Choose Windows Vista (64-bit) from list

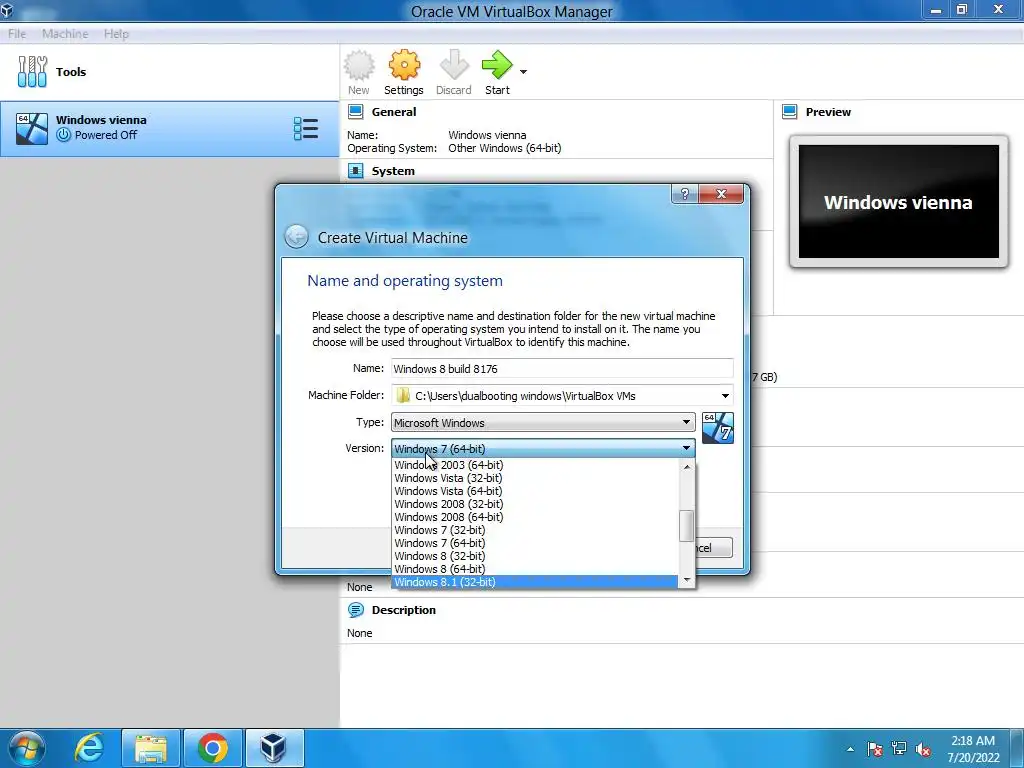coord(534,491)
